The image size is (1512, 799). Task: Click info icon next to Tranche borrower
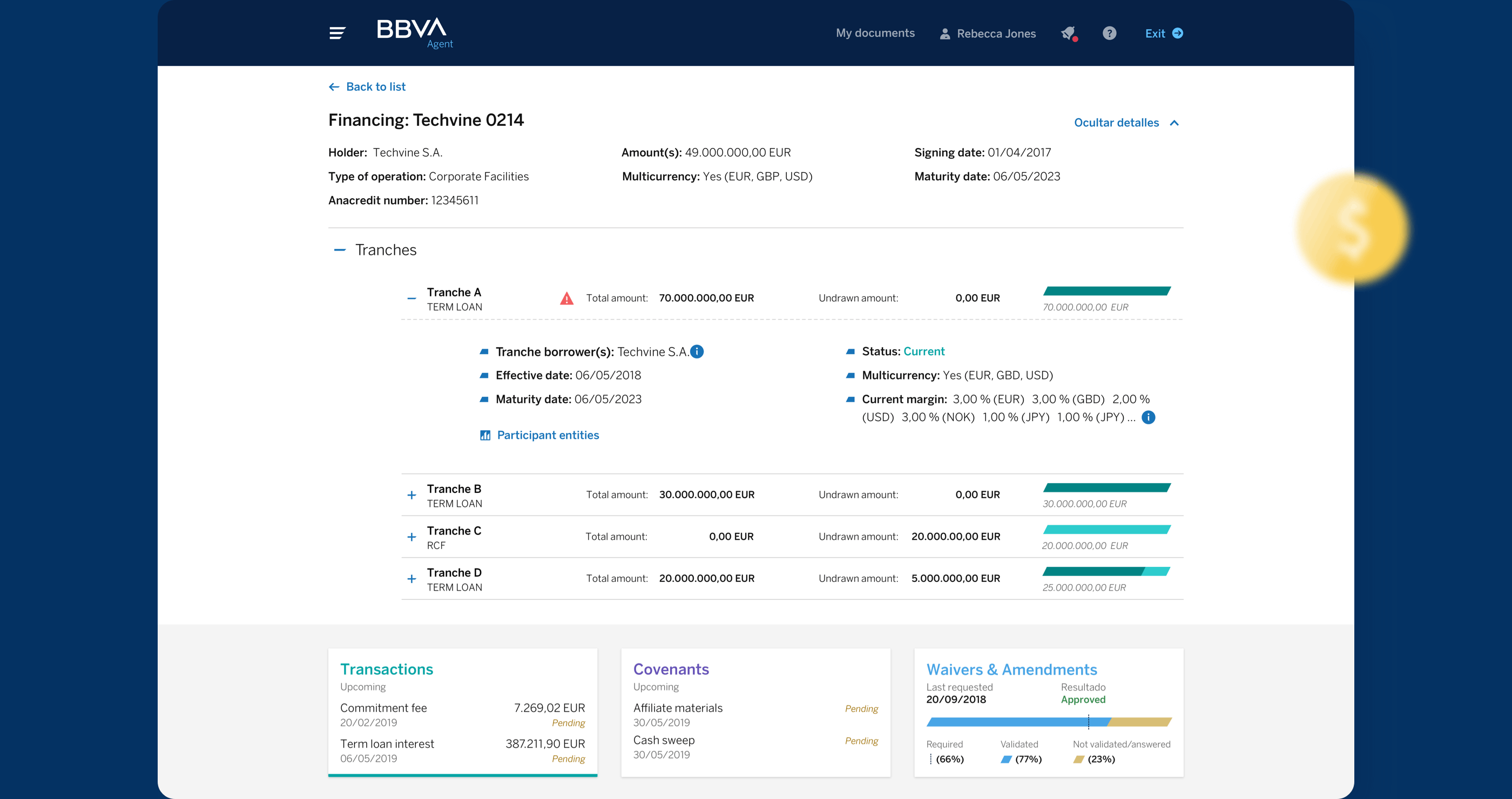(697, 351)
